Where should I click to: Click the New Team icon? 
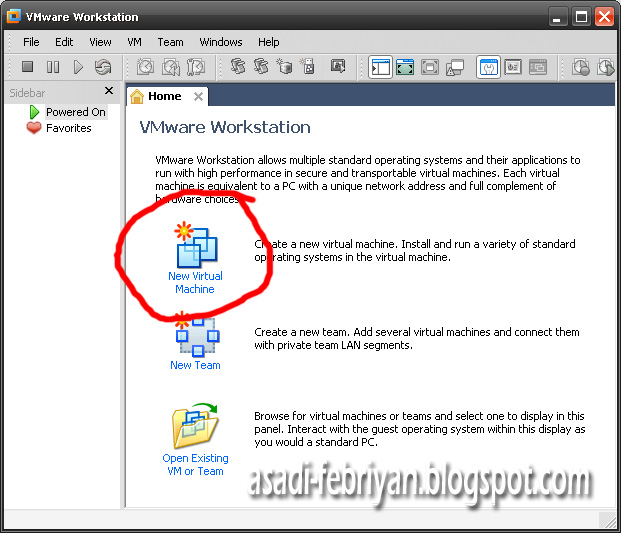click(196, 334)
